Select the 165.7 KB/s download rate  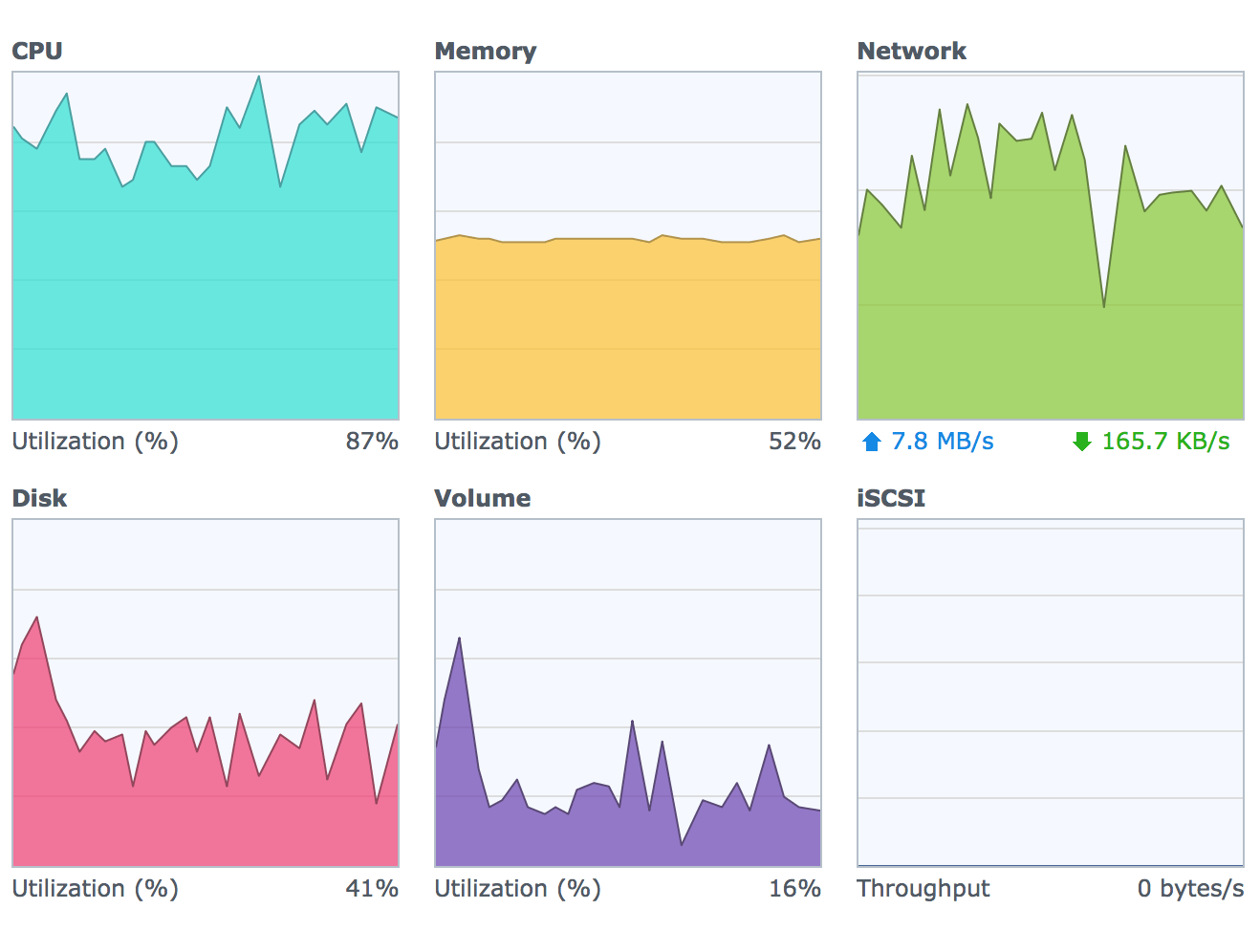(x=1165, y=442)
